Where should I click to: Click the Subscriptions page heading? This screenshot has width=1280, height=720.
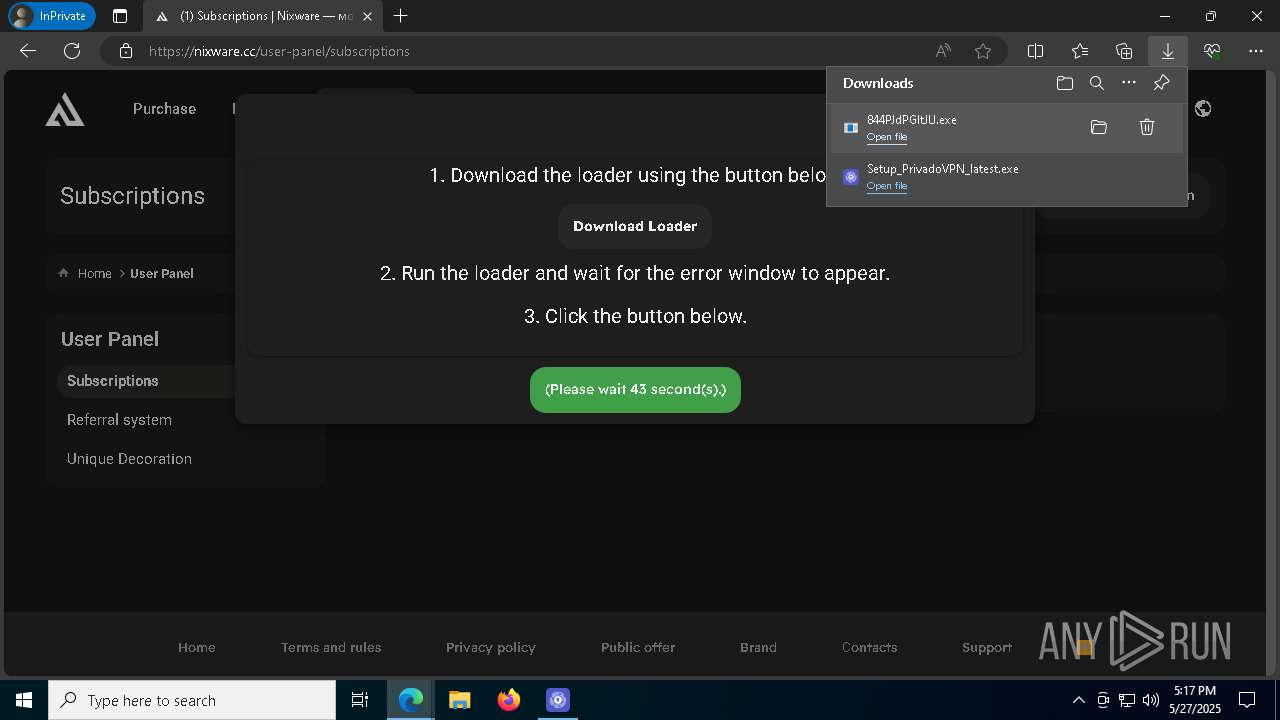pos(132,196)
